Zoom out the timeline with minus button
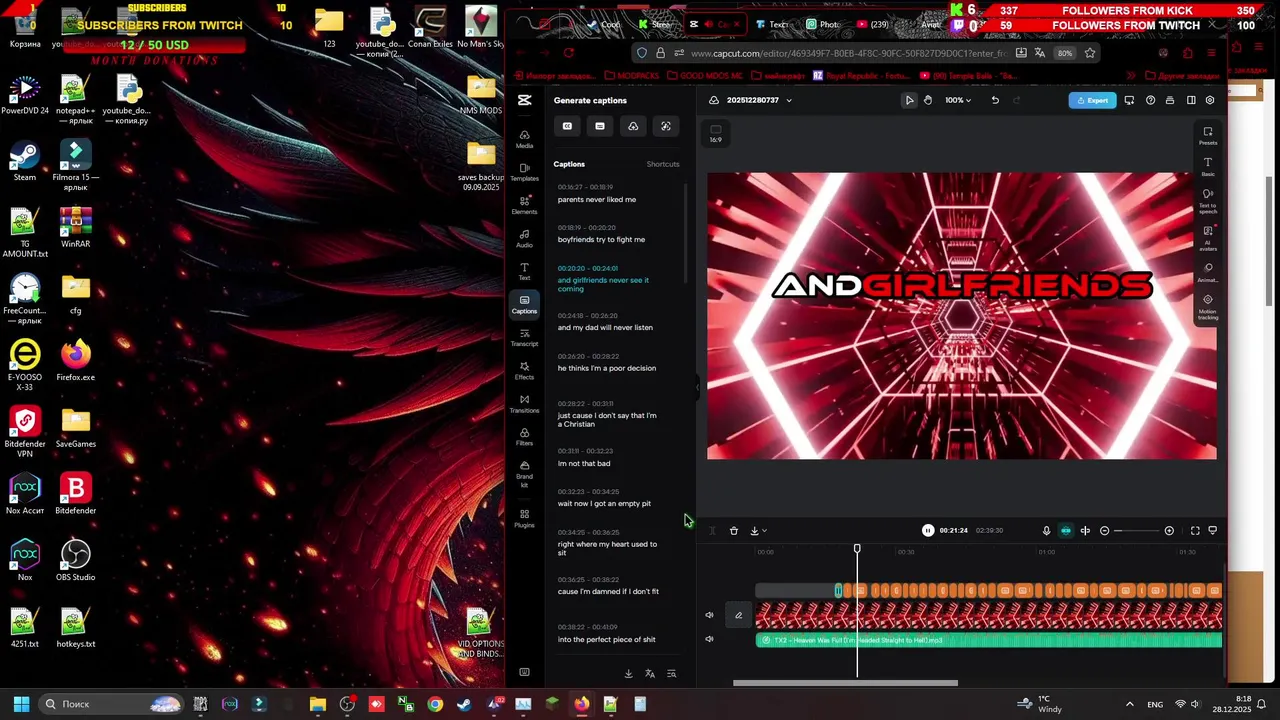Viewport: 1280px width, 720px height. (1105, 531)
